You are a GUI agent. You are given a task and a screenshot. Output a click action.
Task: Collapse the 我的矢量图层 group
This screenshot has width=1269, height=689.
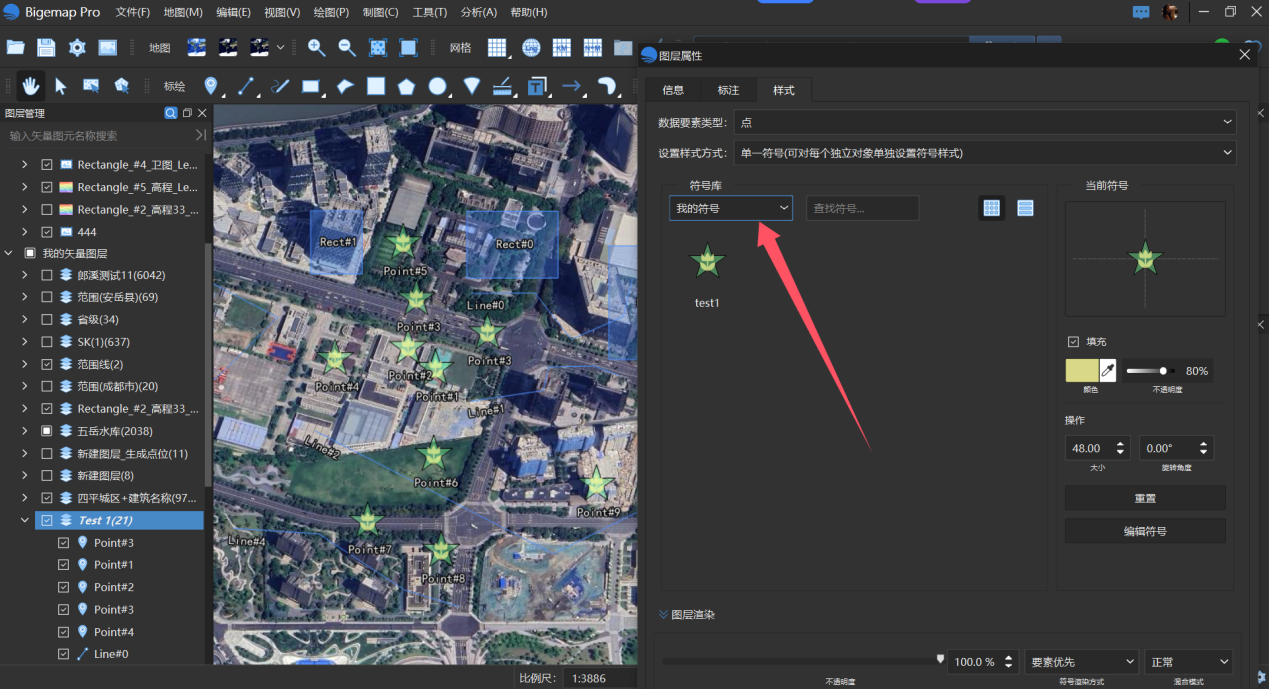point(9,254)
